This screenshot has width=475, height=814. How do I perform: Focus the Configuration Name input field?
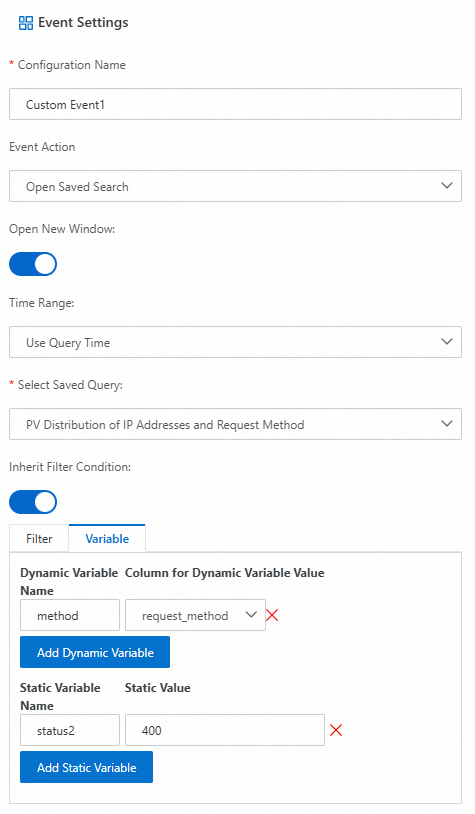coord(235,104)
